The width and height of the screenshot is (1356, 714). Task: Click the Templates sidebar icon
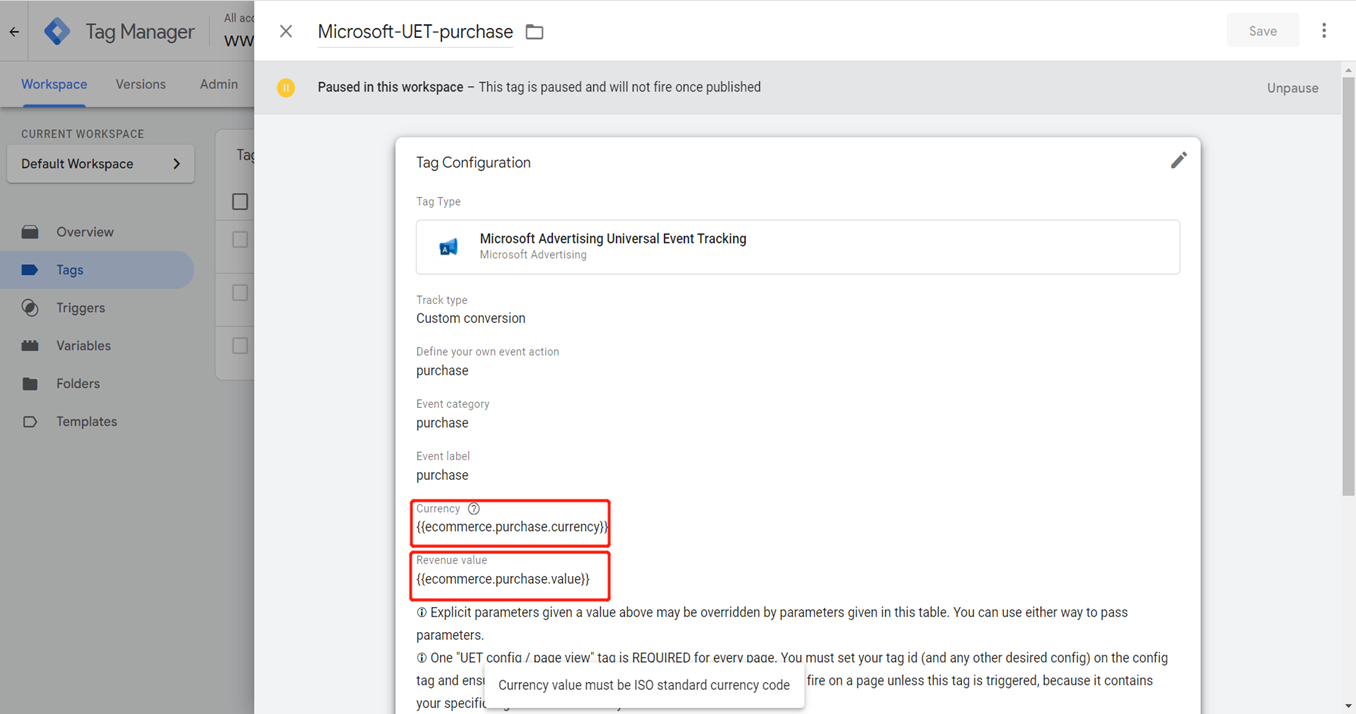tap(30, 422)
